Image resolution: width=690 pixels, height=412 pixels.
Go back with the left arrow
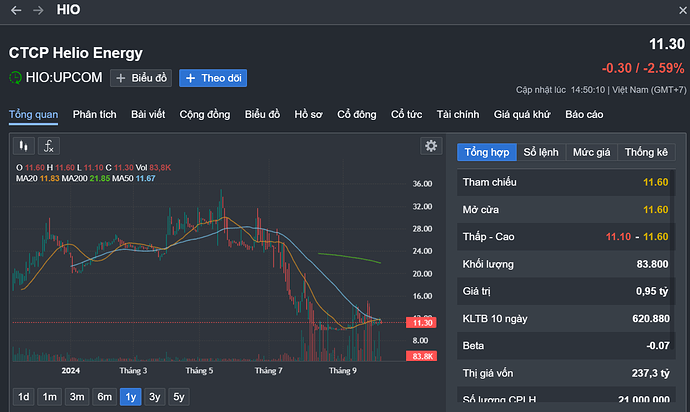pyautogui.click(x=16, y=10)
